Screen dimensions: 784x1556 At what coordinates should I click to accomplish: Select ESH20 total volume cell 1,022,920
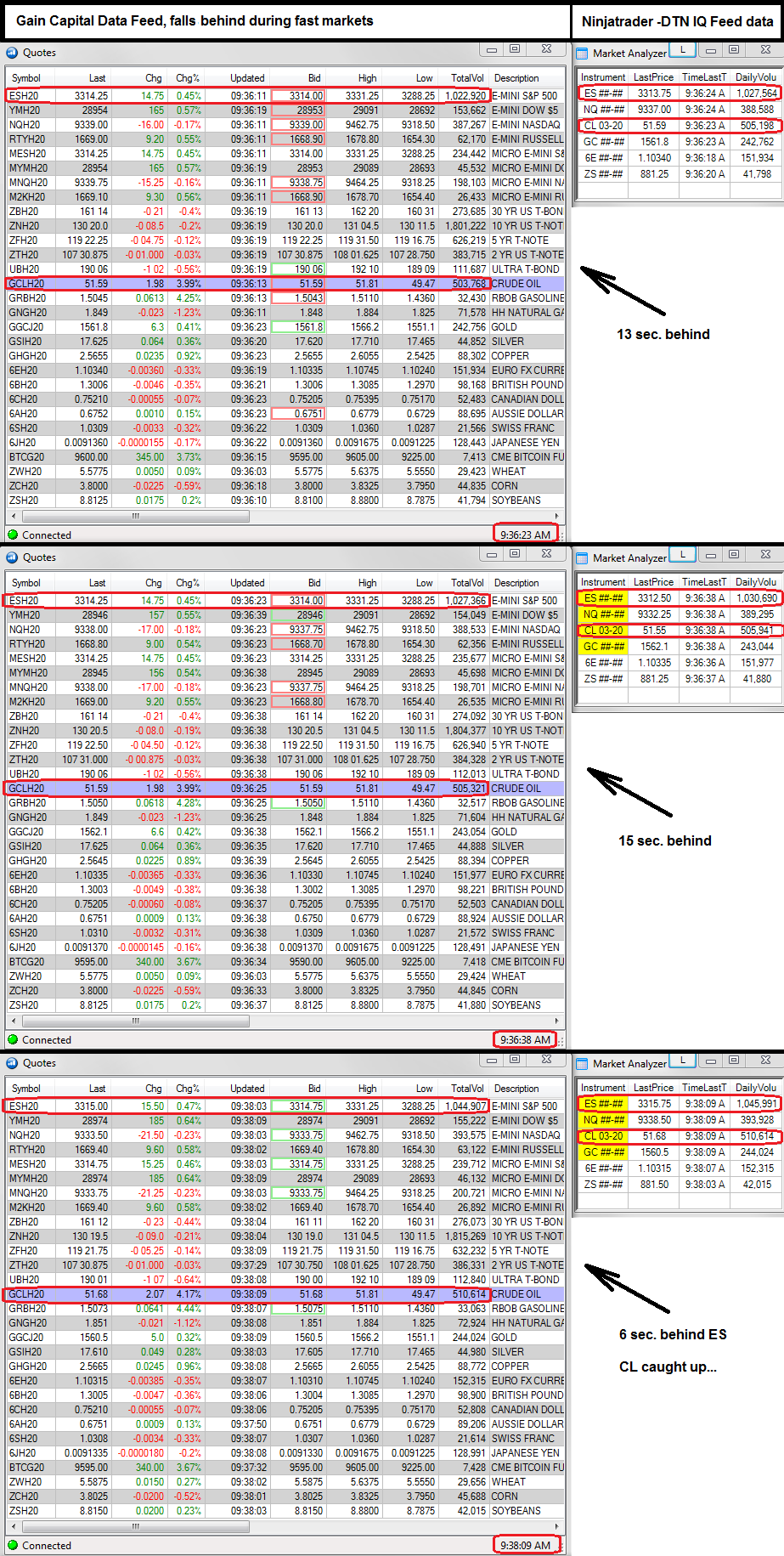[x=464, y=96]
